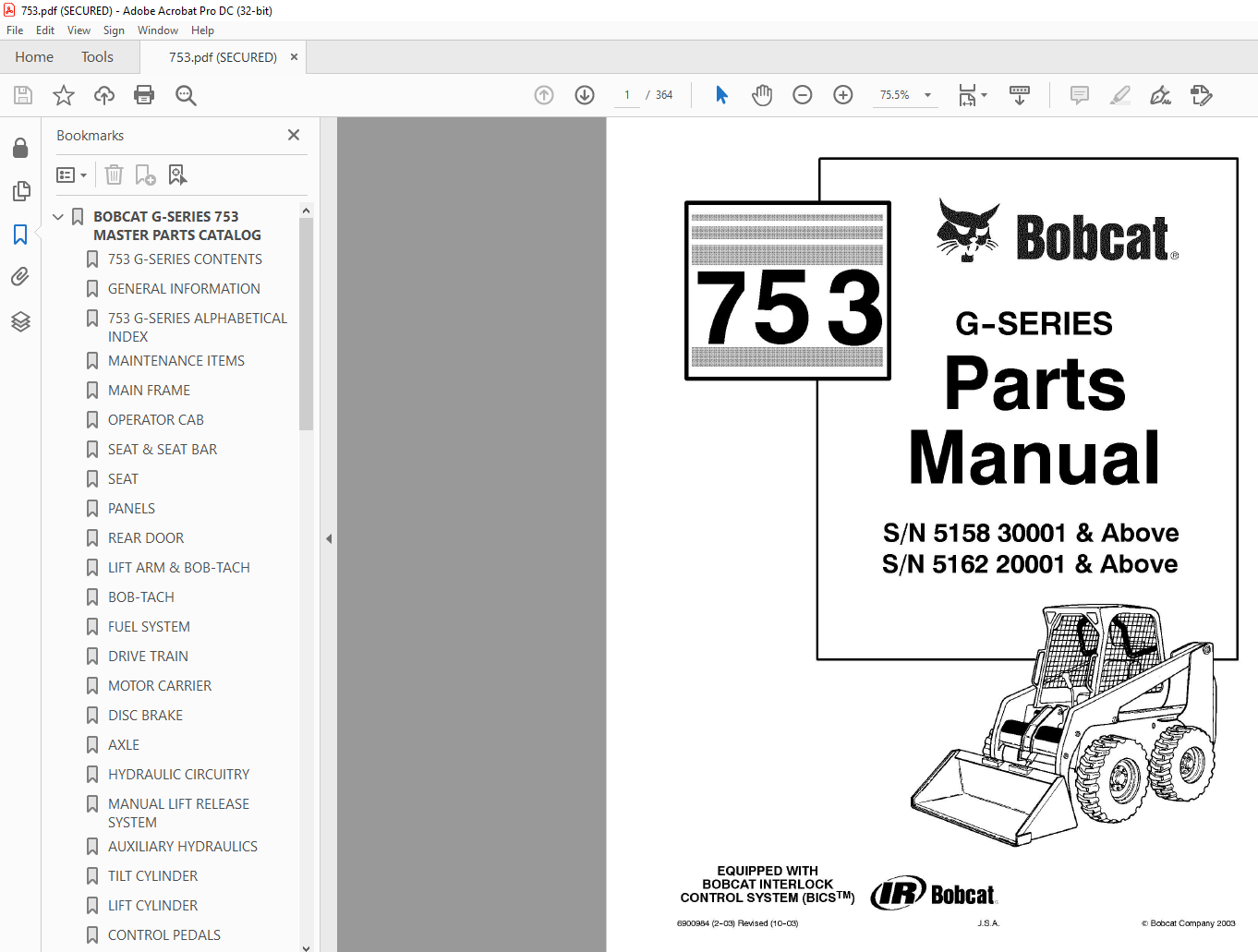Viewport: 1258px width, 952px height.
Task: Go to FUEL SYSTEM bookmark
Action: tap(149, 627)
